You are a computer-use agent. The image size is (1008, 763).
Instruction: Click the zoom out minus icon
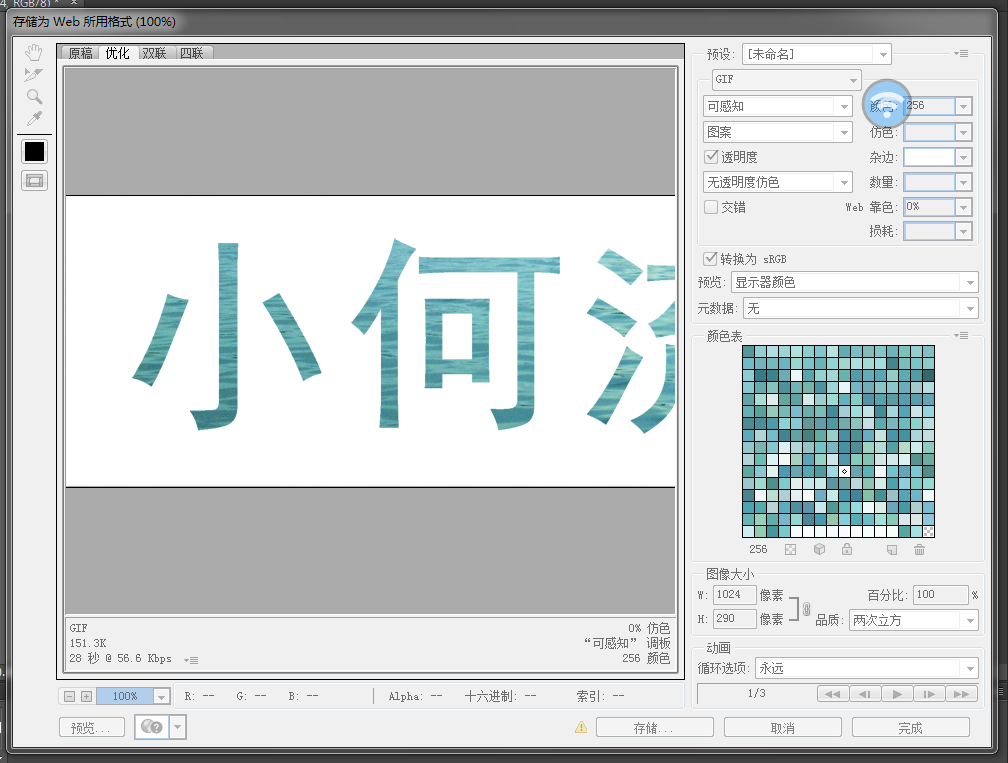click(69, 696)
